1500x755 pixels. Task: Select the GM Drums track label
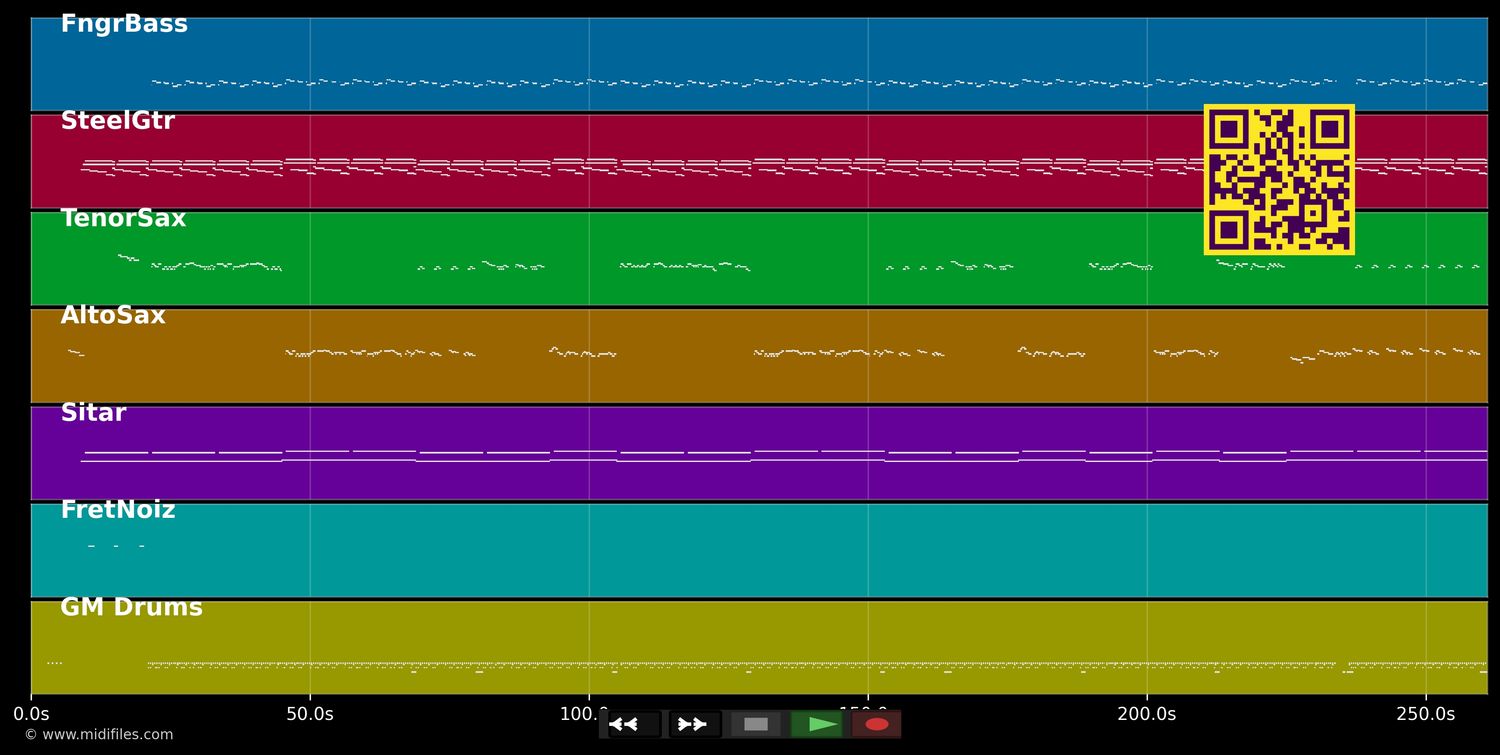tap(131, 607)
